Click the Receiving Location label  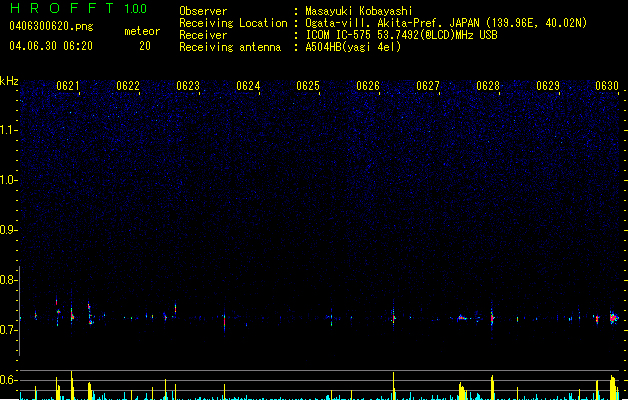(233, 23)
